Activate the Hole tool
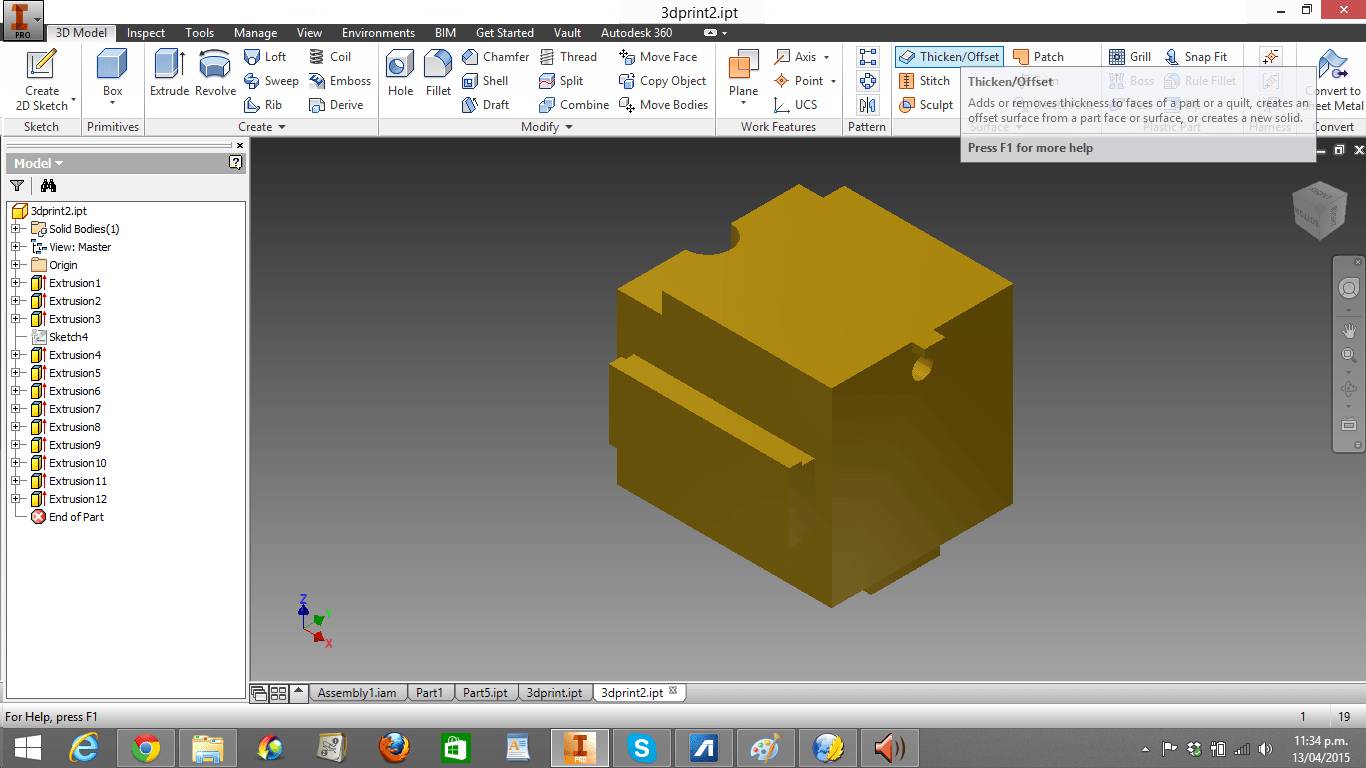Viewport: 1366px width, 768px height. [x=400, y=73]
